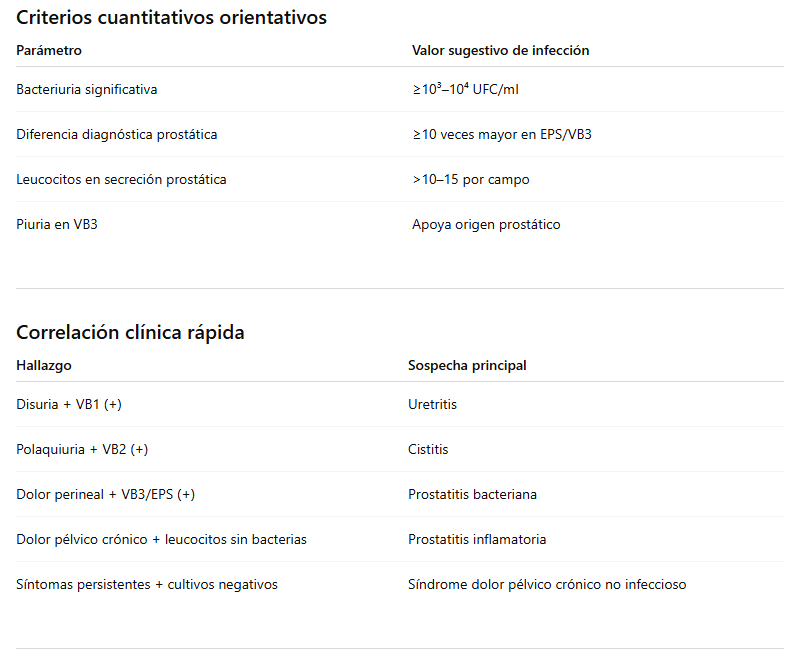Image resolution: width=800 pixels, height=659 pixels.
Task: Click the 'Bacteriuria significativa' cell
Action: click(86, 89)
